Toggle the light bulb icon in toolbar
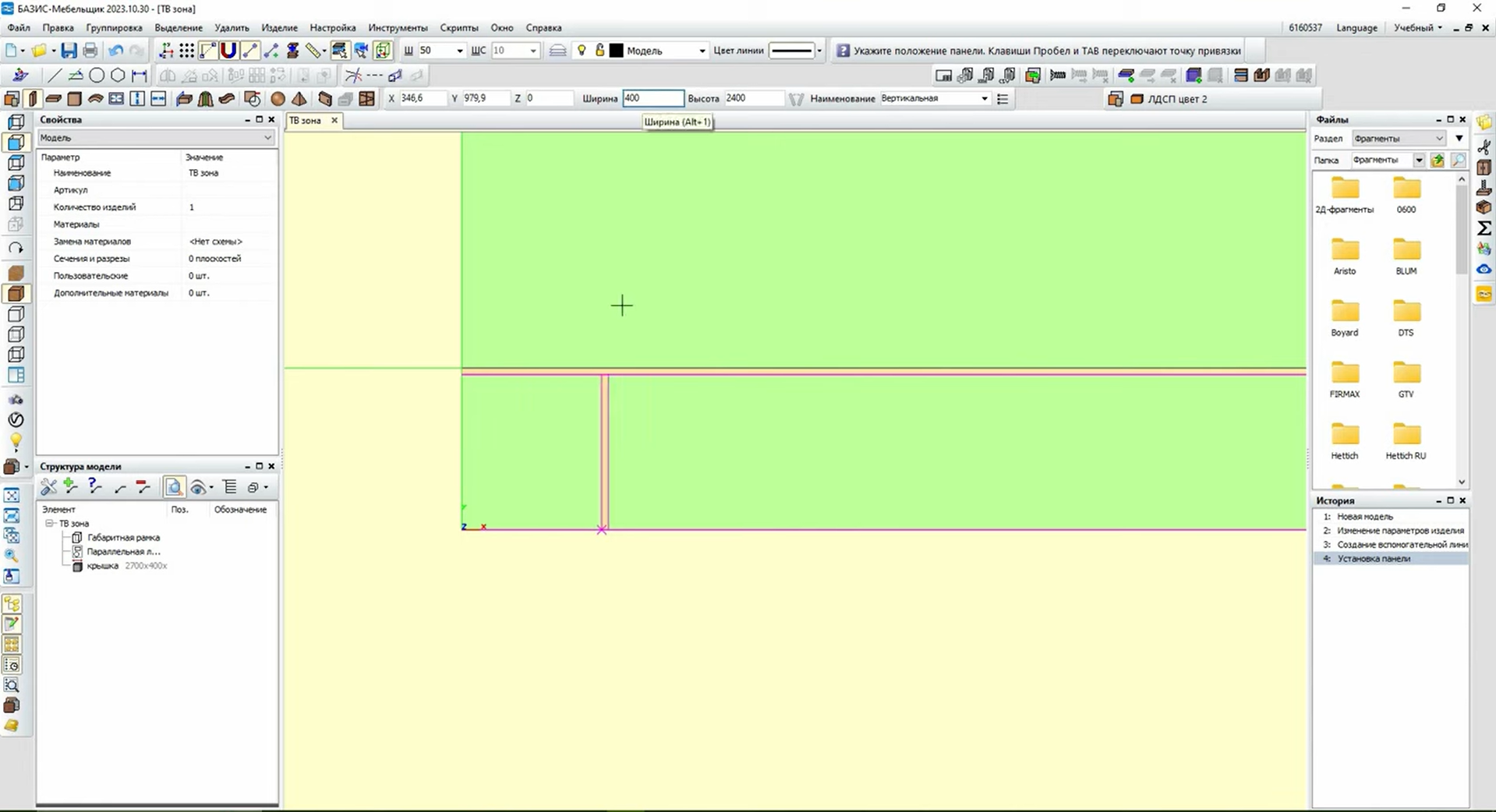Screen dimensions: 1496x812 (582, 51)
